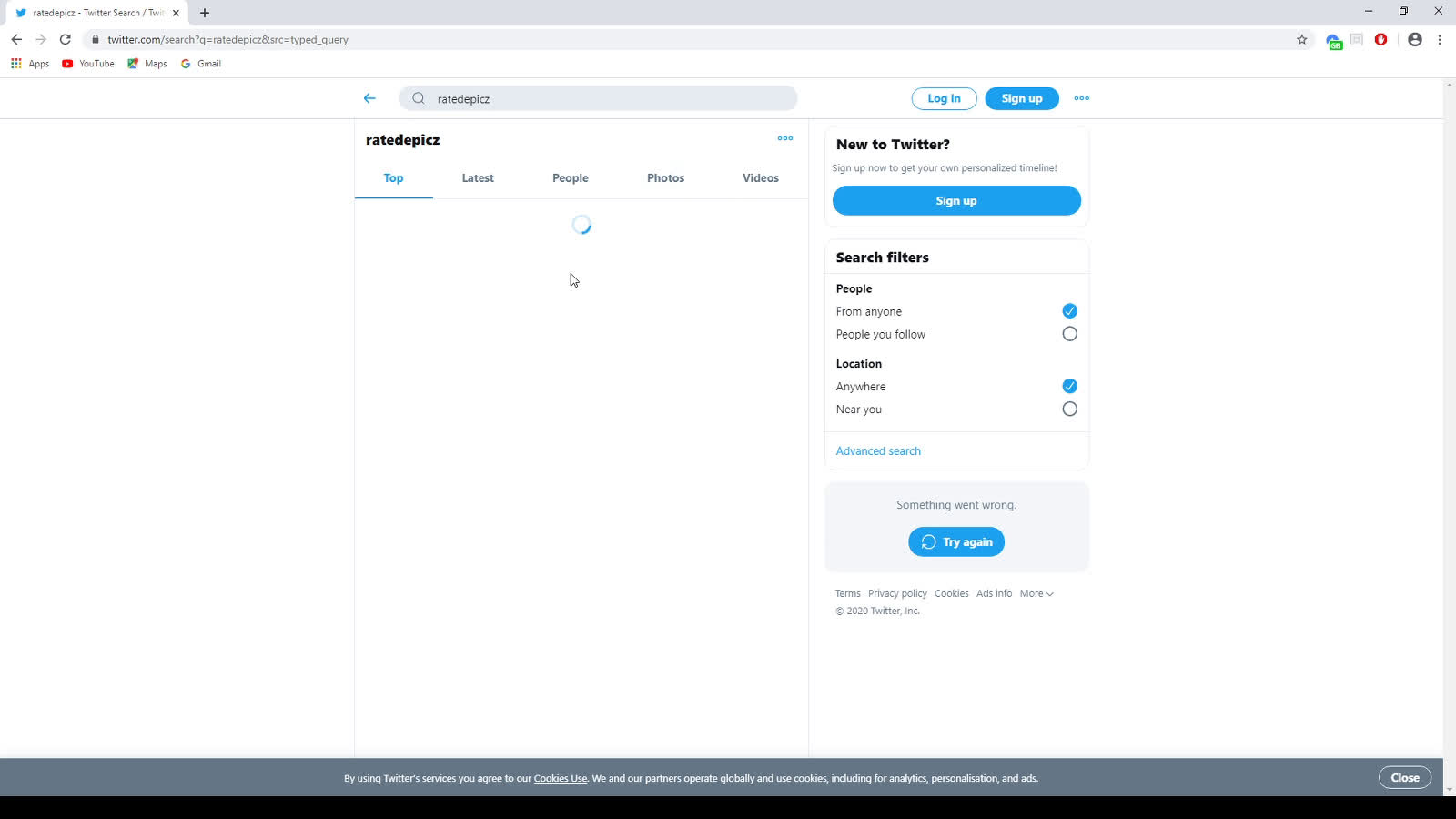
Task: Switch to the Latest tab
Action: pos(478,178)
